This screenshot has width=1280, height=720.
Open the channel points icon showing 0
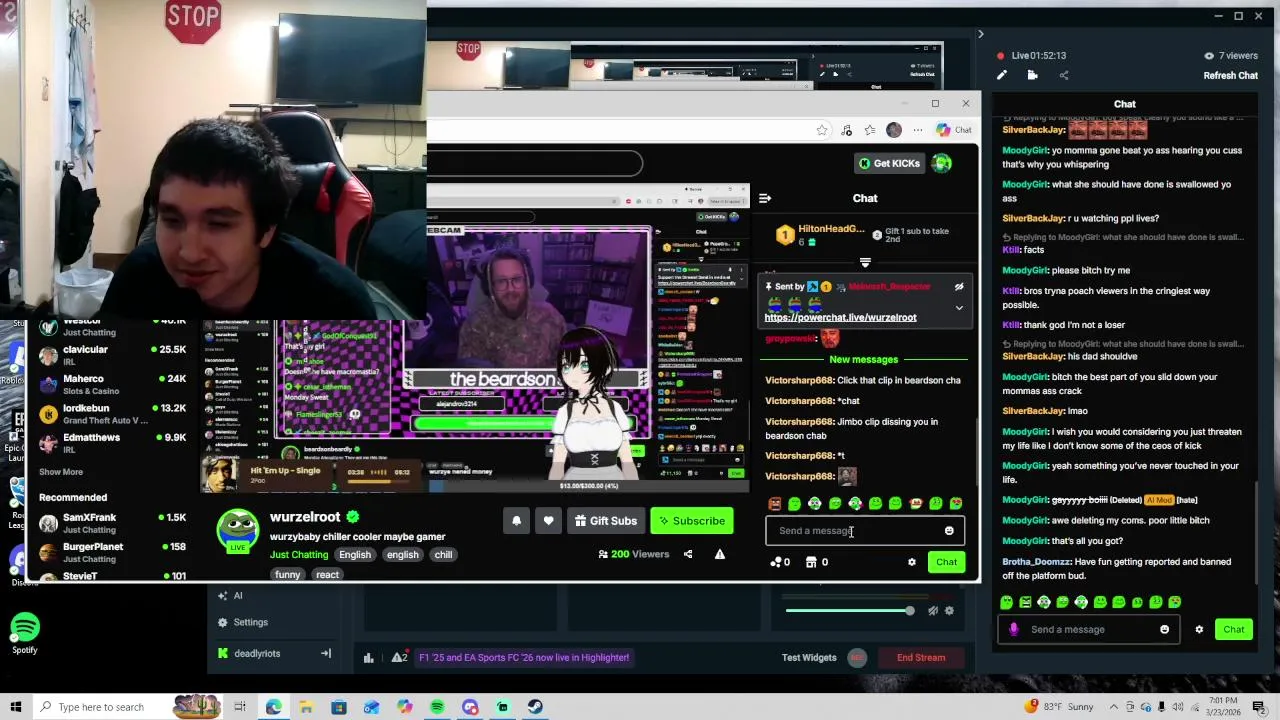coord(780,562)
